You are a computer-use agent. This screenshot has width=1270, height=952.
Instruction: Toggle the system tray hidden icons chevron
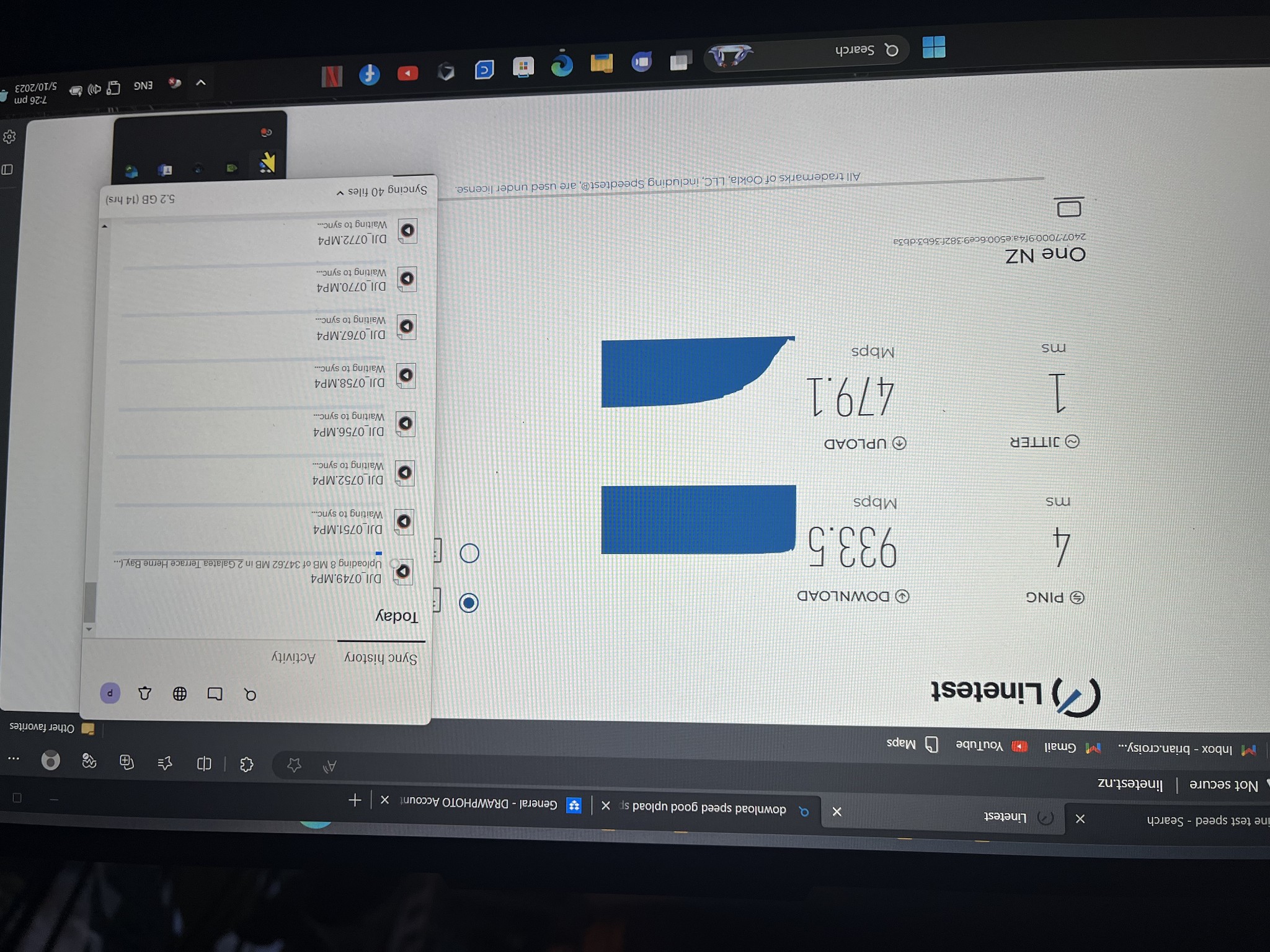tap(201, 82)
